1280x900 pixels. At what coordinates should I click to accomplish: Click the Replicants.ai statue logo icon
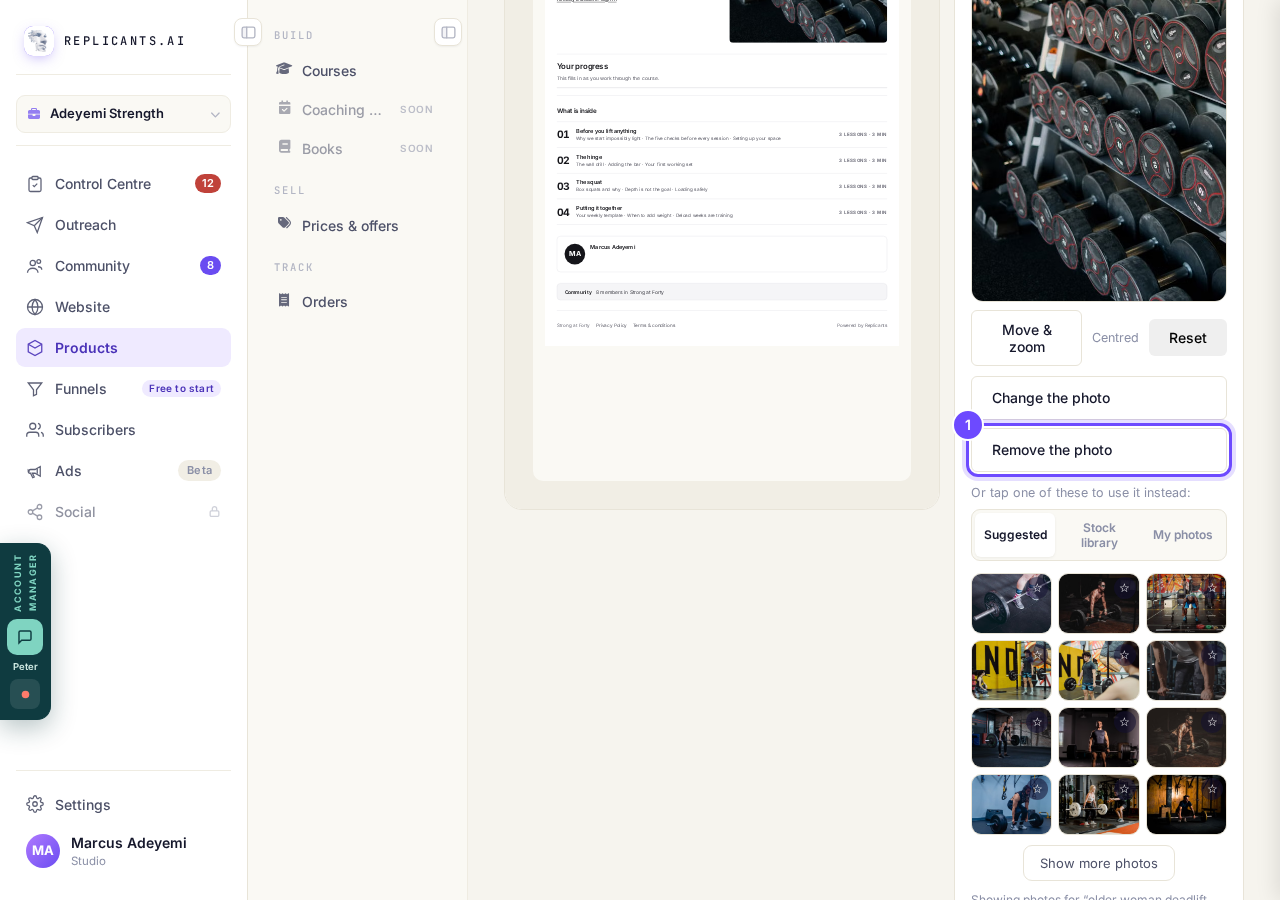39,41
